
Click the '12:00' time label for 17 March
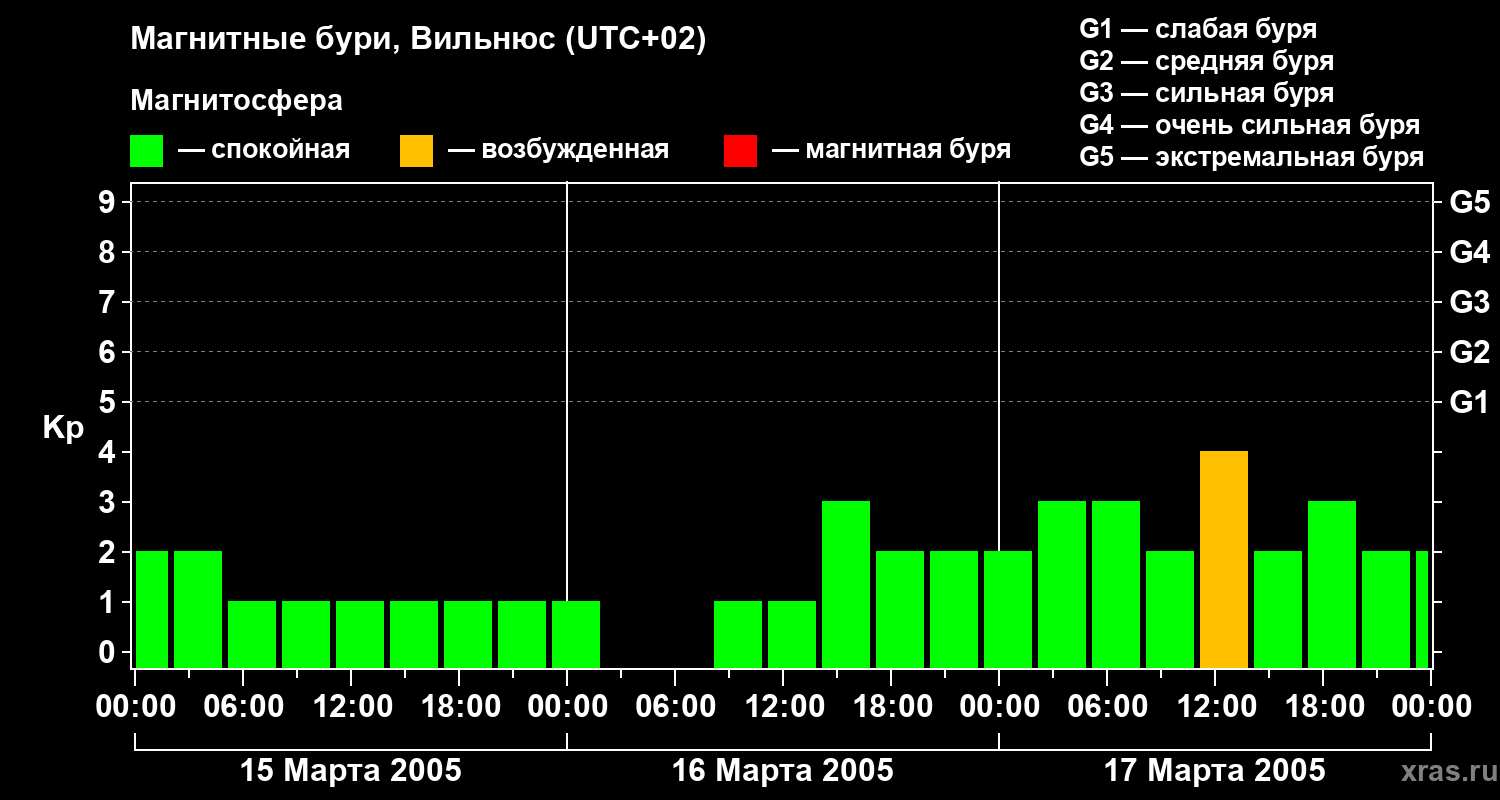tap(1216, 707)
